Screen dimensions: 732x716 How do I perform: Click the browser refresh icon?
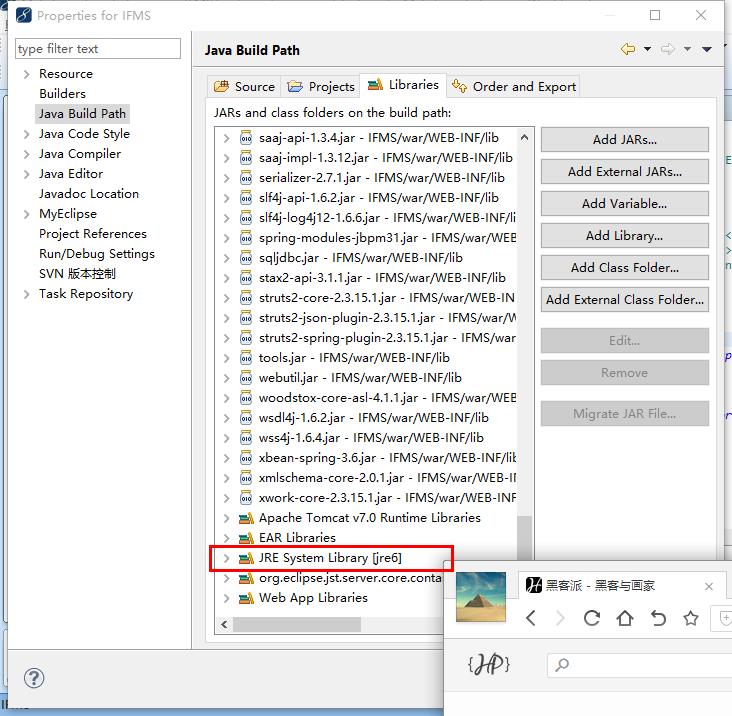592,618
